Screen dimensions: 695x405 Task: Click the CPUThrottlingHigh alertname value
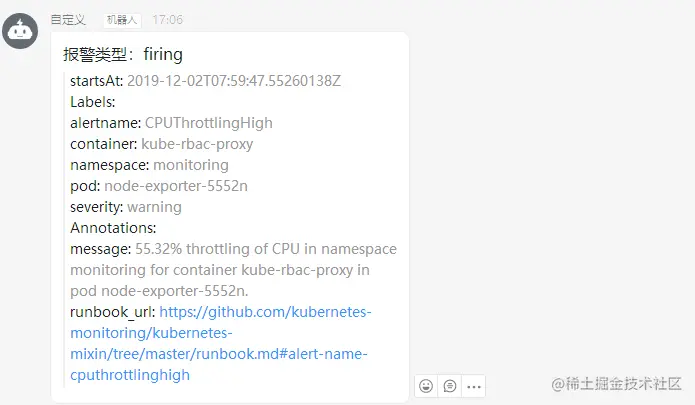point(208,123)
